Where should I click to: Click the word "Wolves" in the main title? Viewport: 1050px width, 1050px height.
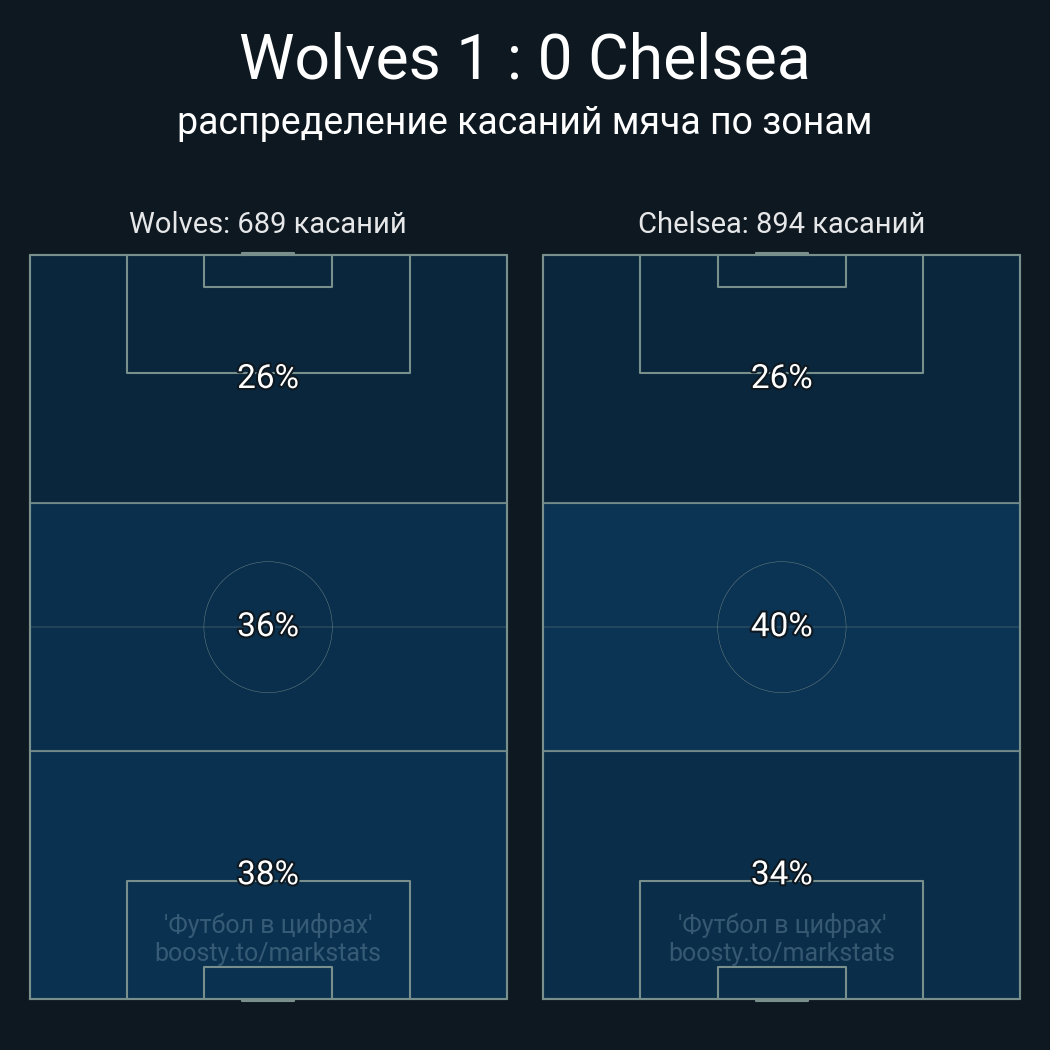340,58
